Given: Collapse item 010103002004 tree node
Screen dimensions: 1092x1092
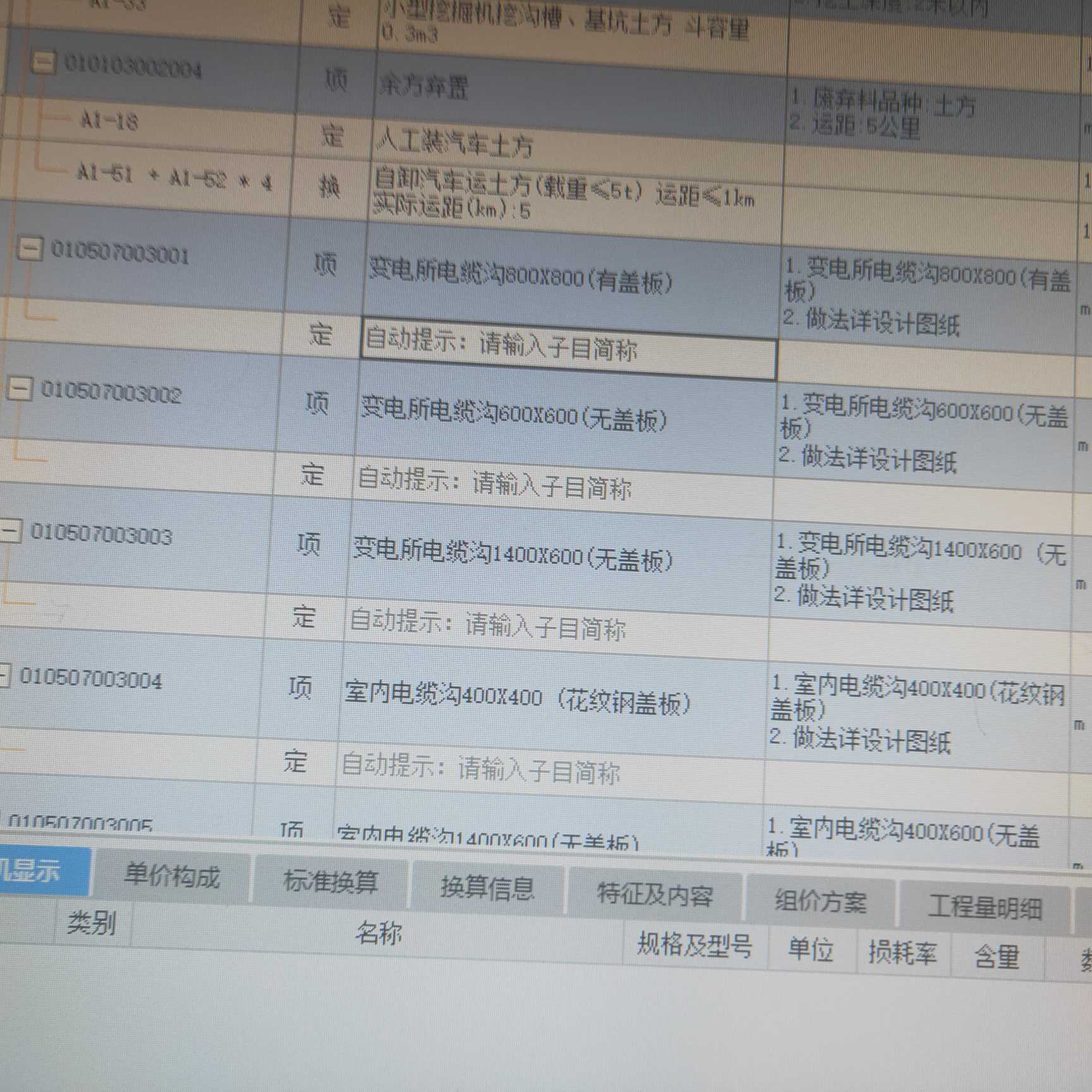Looking at the screenshot, I should [43, 61].
